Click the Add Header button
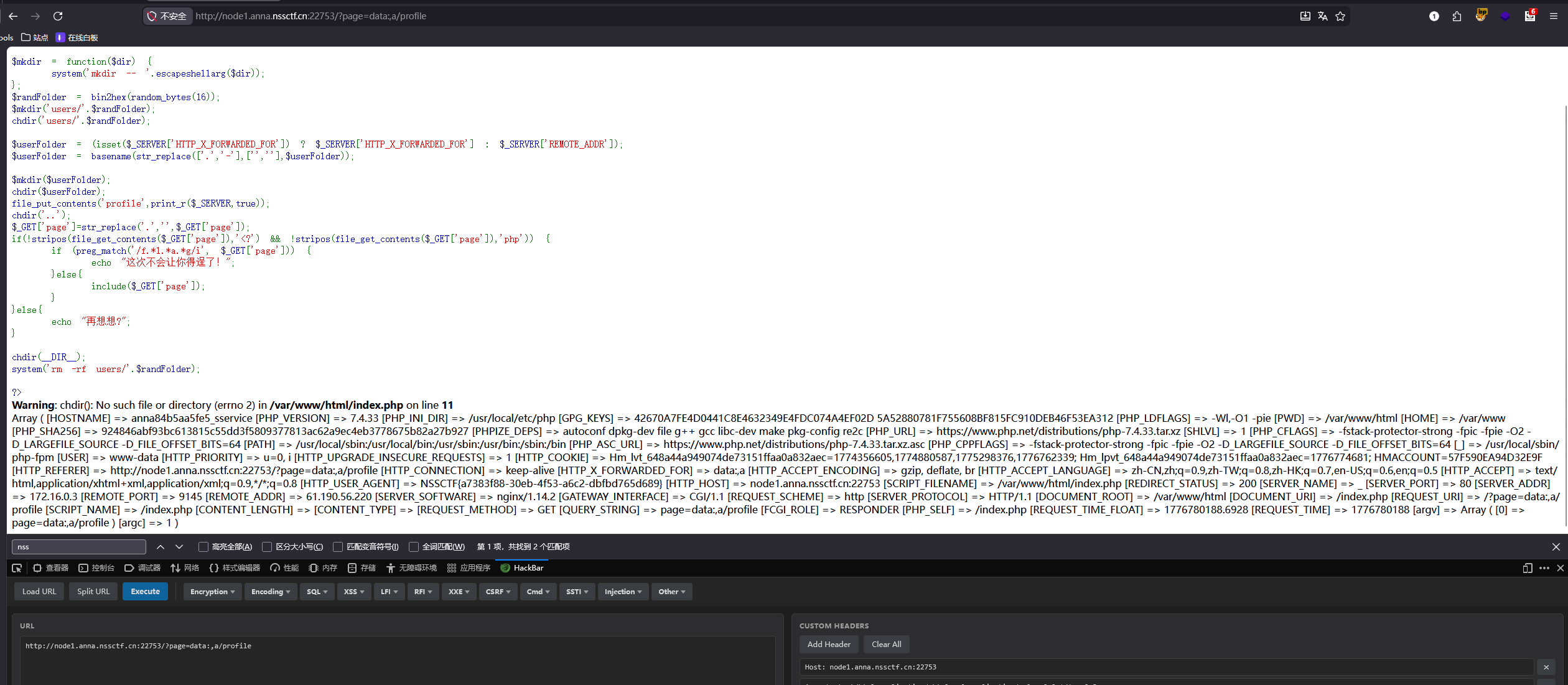Viewport: 1568px width, 685px height. (x=828, y=645)
